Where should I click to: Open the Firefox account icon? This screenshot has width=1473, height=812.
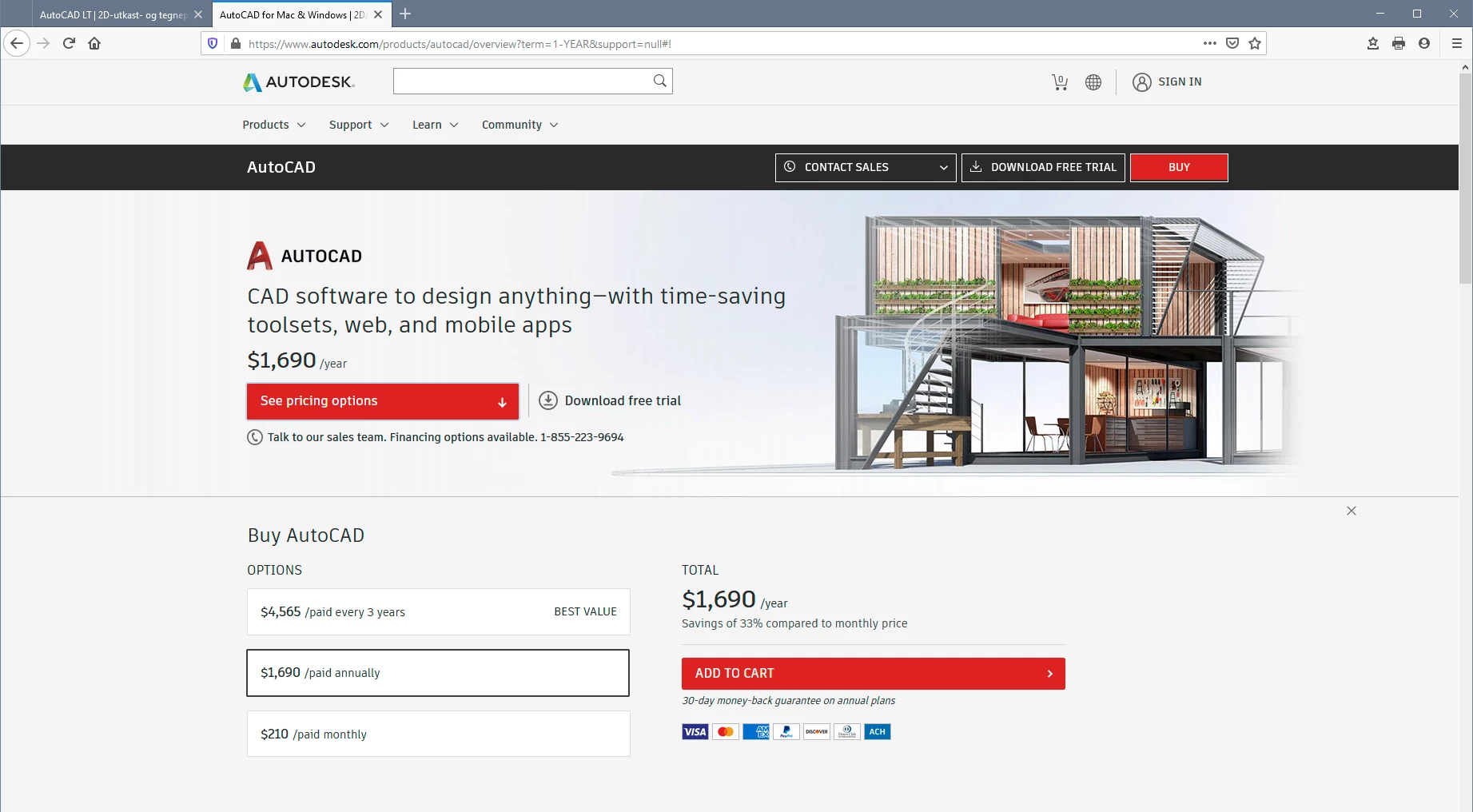[1424, 43]
